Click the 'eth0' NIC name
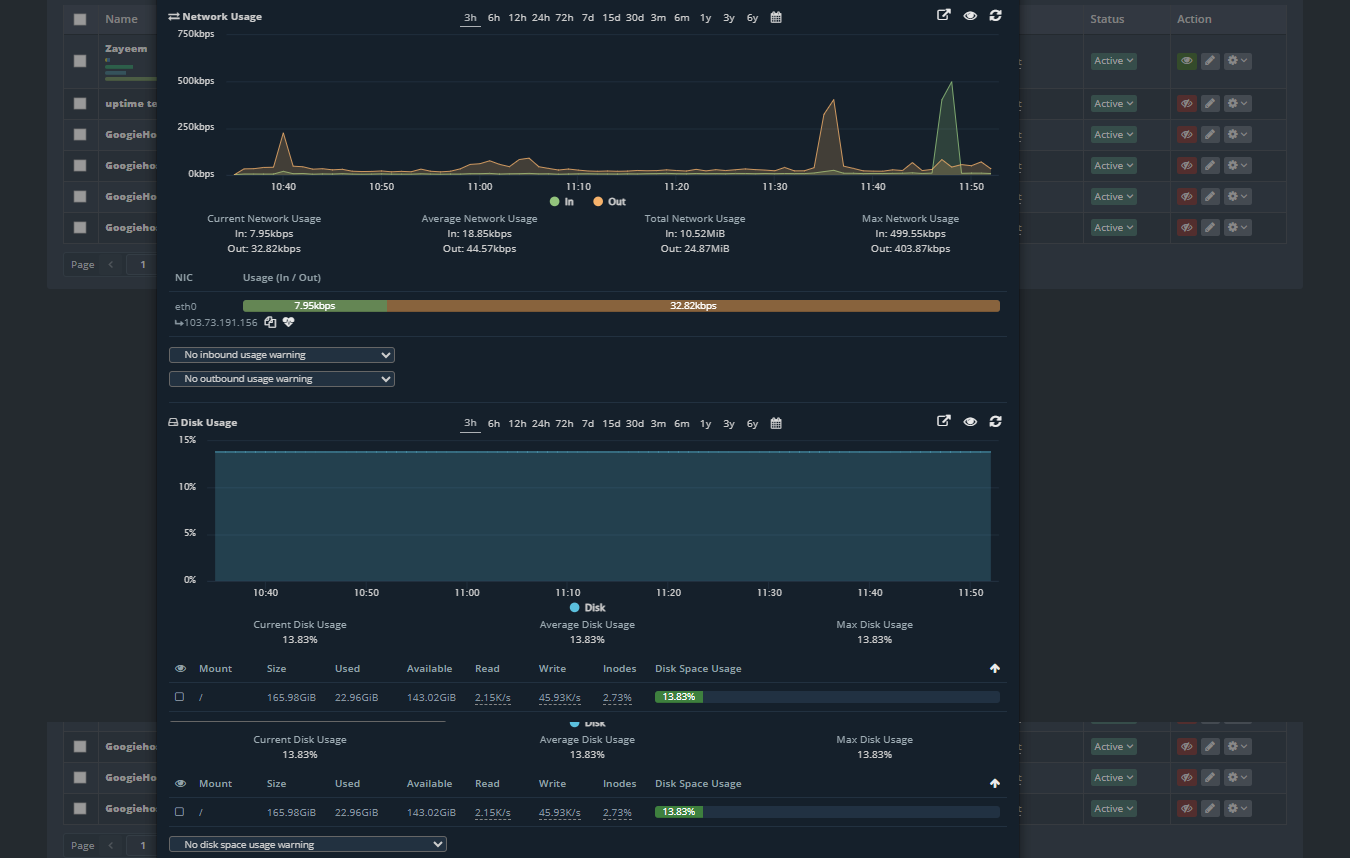 186,306
